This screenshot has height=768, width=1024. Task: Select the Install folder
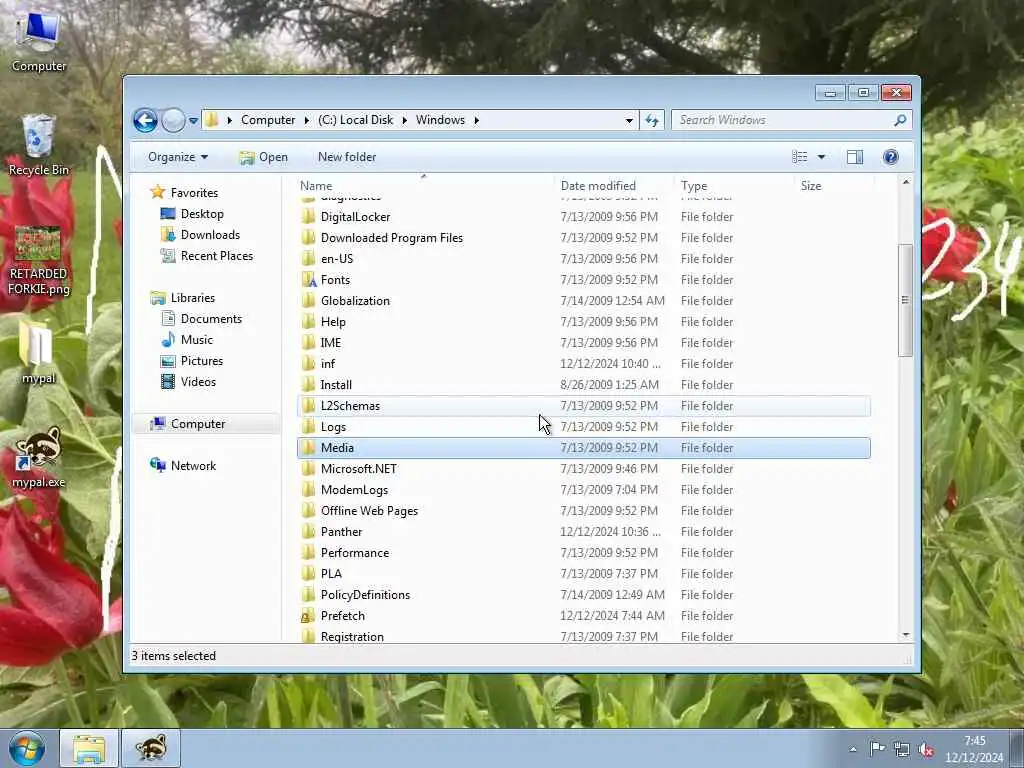336,385
